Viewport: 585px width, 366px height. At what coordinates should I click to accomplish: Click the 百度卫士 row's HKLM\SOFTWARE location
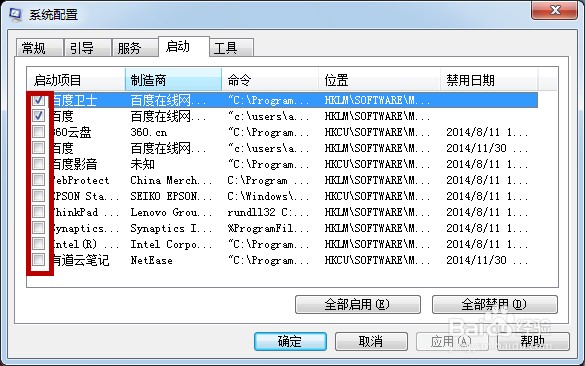point(377,100)
